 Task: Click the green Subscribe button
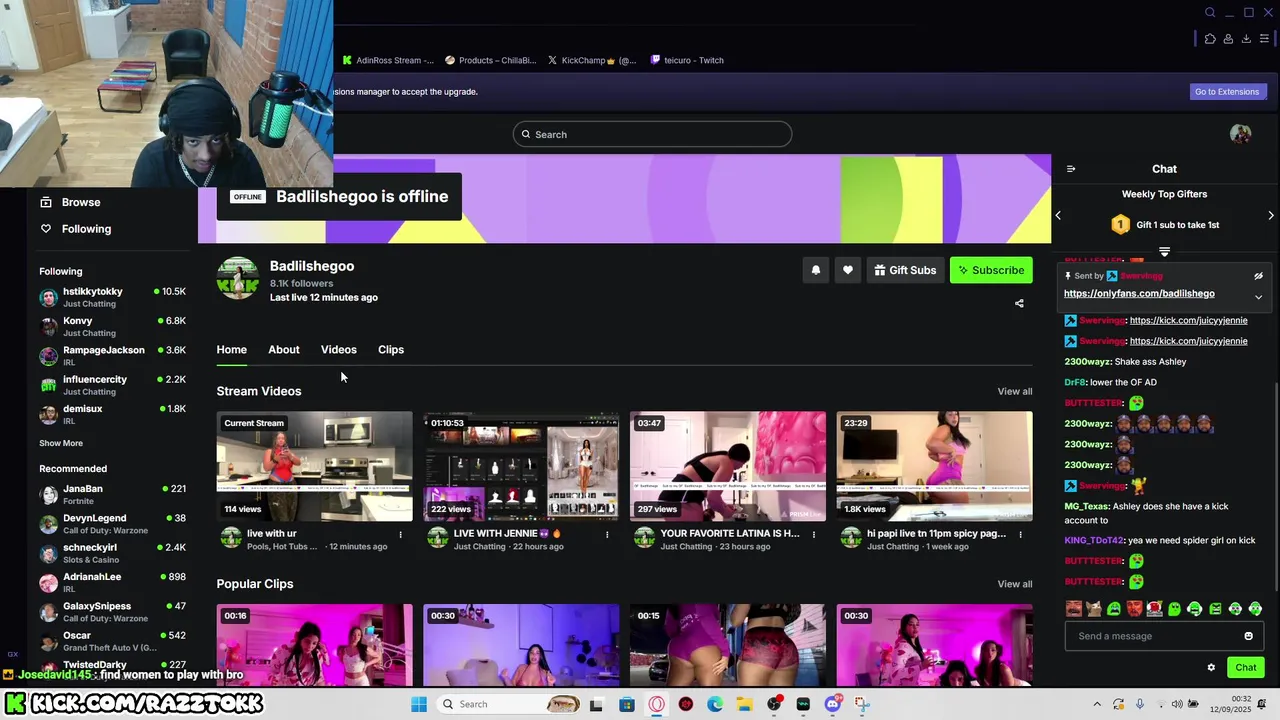pos(991,270)
